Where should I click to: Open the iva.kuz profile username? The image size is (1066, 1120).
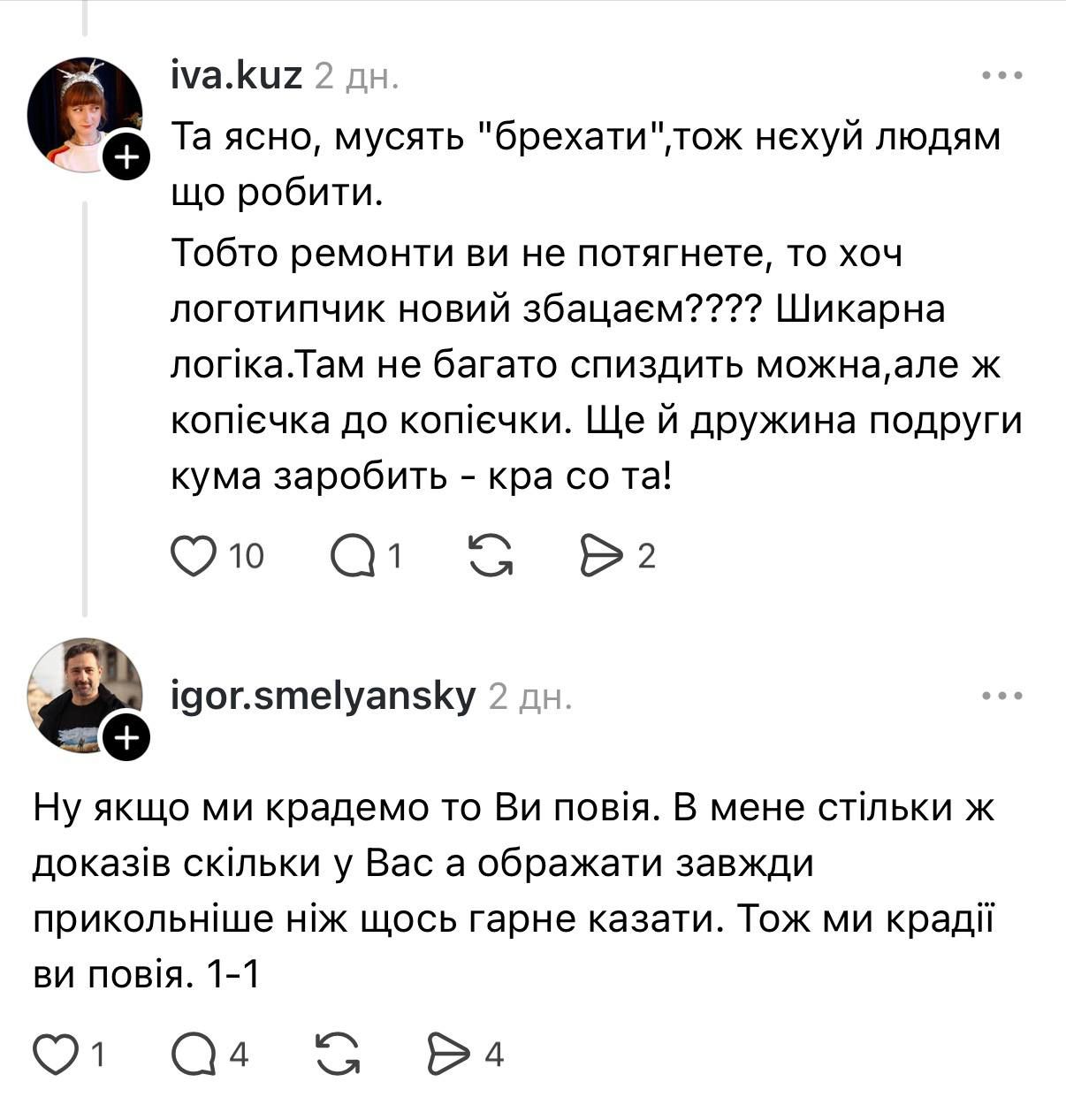(x=236, y=78)
